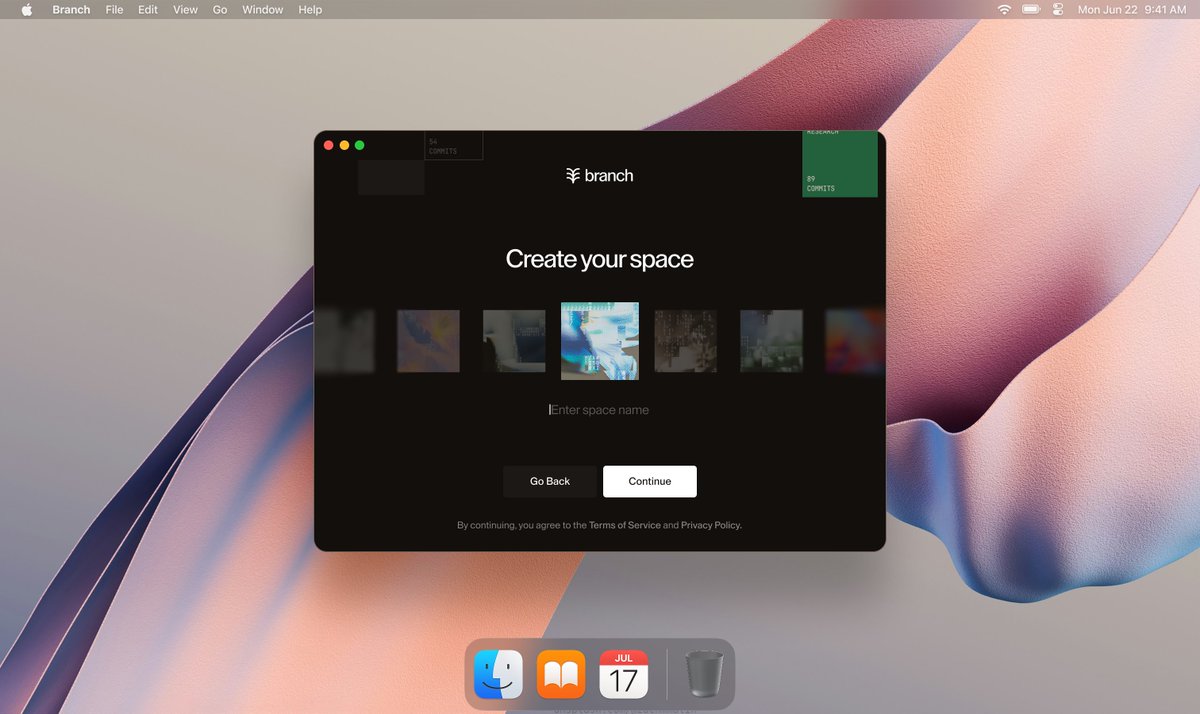
Task: Click the 54 commits card
Action: [x=454, y=145]
